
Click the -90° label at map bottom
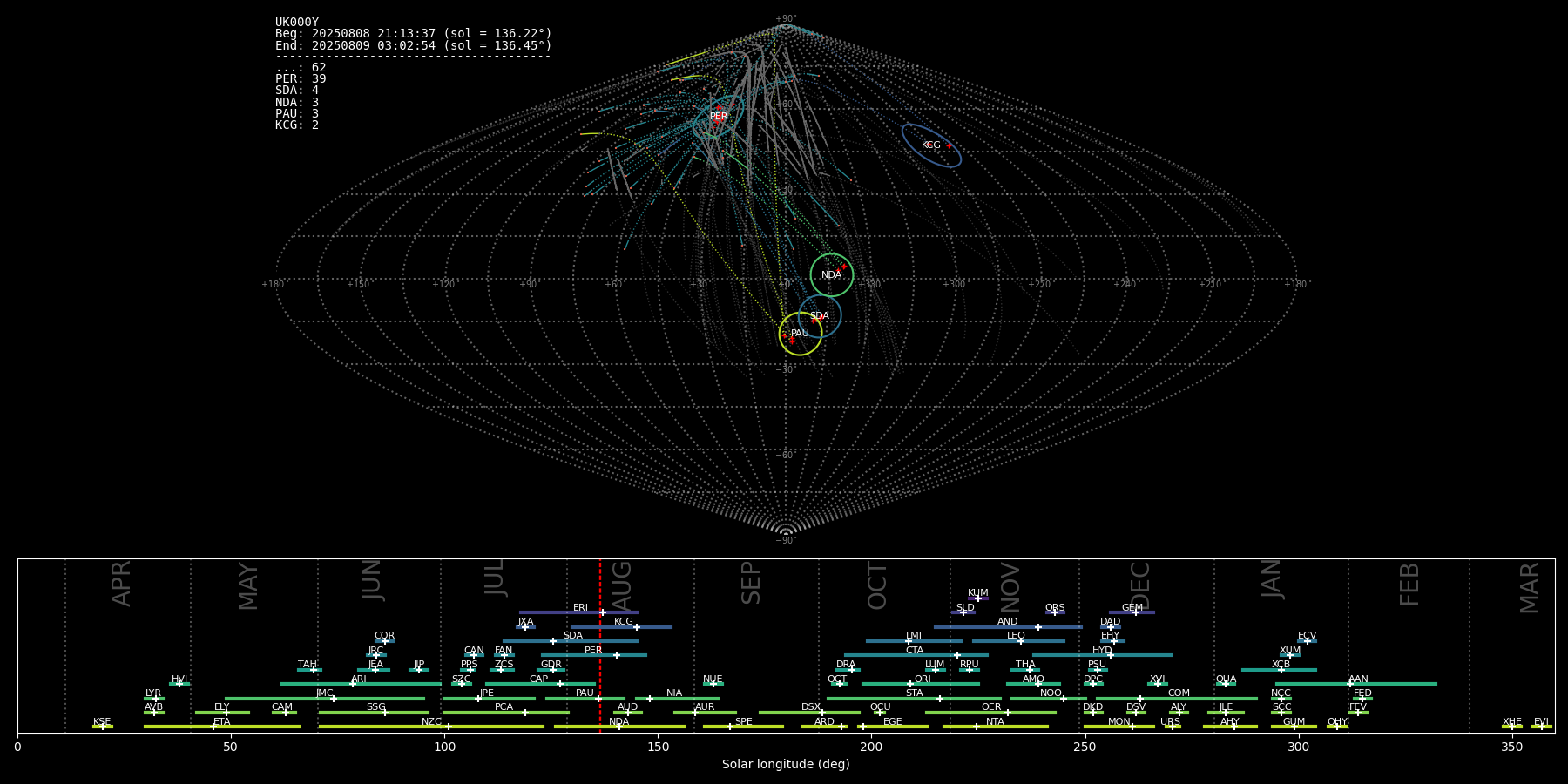[x=786, y=541]
